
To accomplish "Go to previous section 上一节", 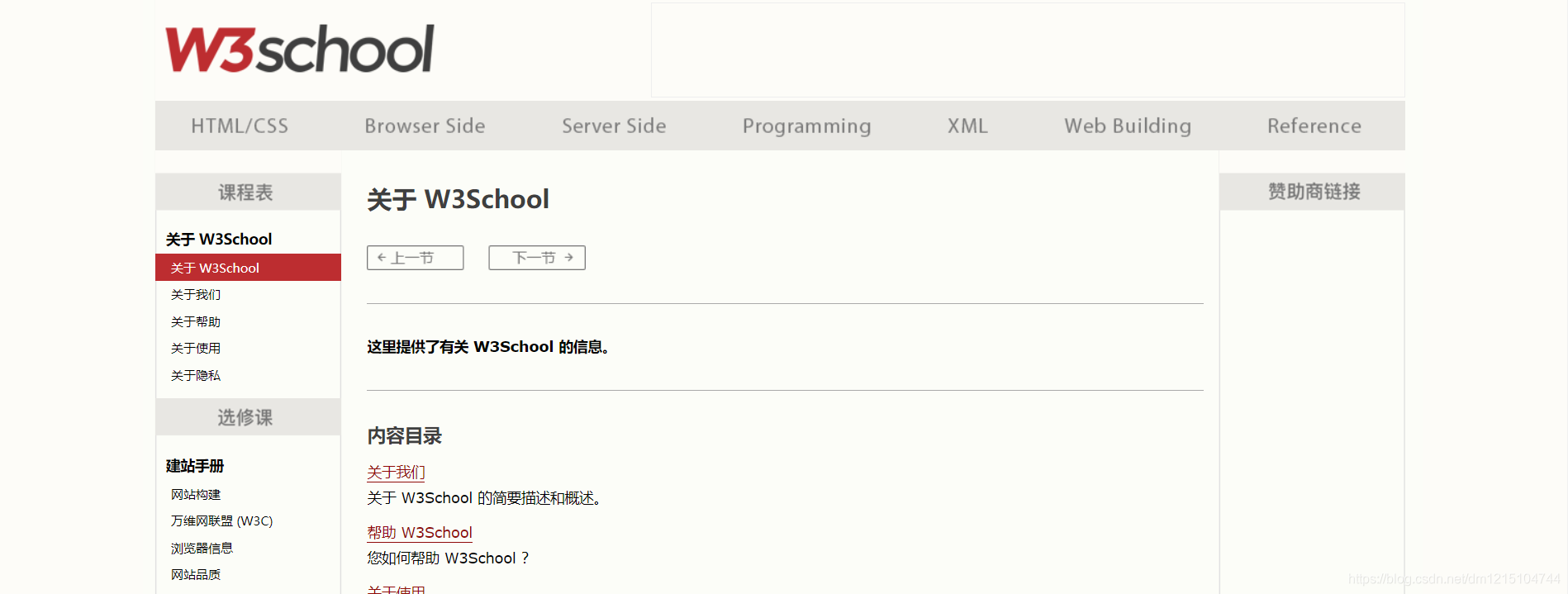I will (415, 258).
